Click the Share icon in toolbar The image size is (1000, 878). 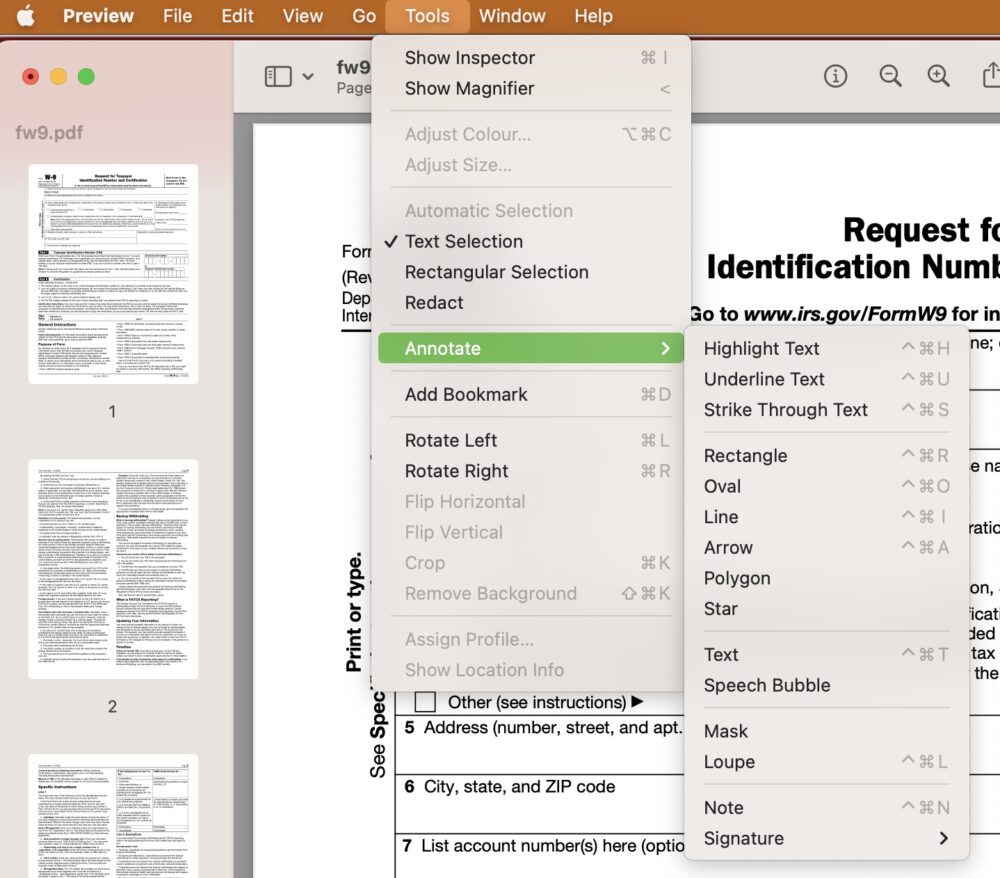(x=990, y=76)
